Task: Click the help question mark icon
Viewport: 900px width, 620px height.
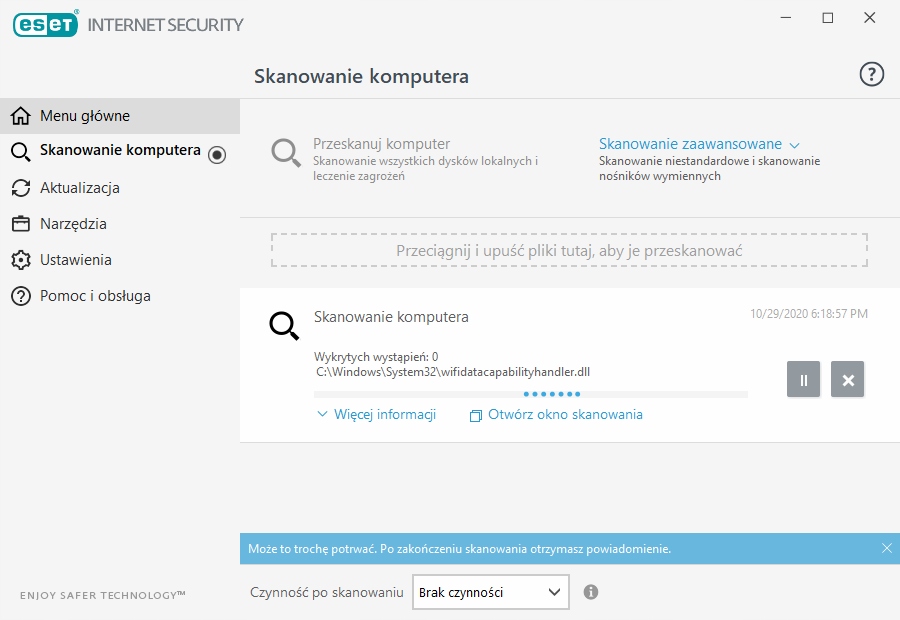Action: tap(872, 75)
